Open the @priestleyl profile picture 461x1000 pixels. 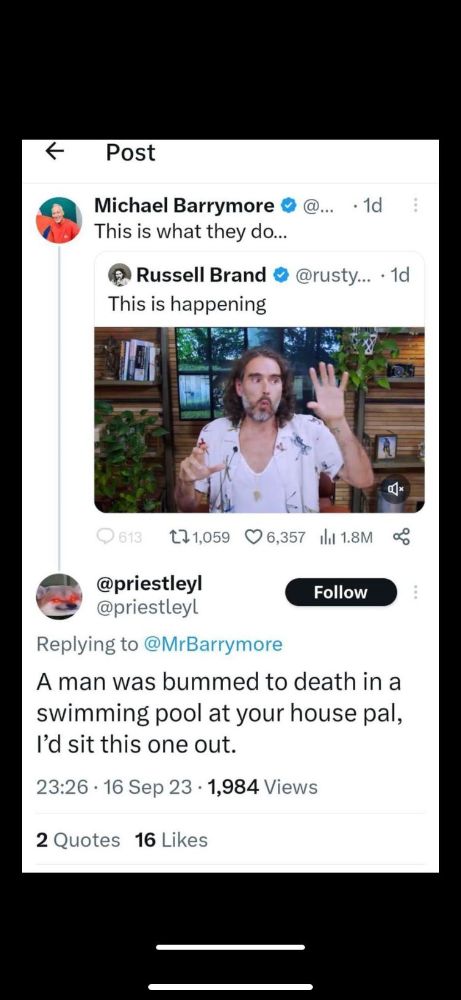[x=59, y=596]
